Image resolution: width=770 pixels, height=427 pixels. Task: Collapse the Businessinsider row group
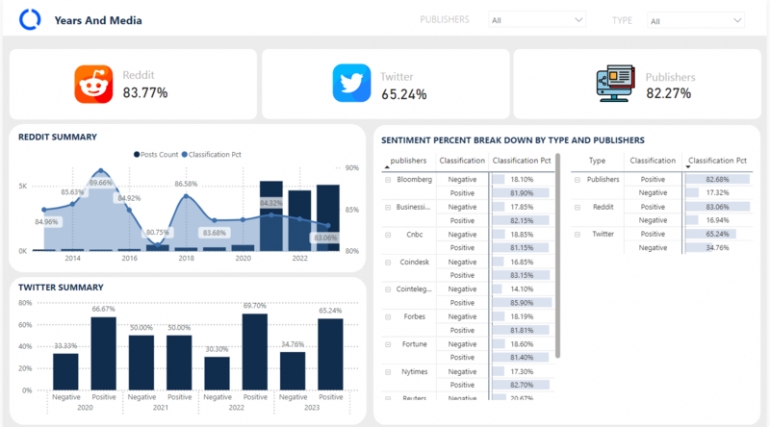pyautogui.click(x=388, y=208)
